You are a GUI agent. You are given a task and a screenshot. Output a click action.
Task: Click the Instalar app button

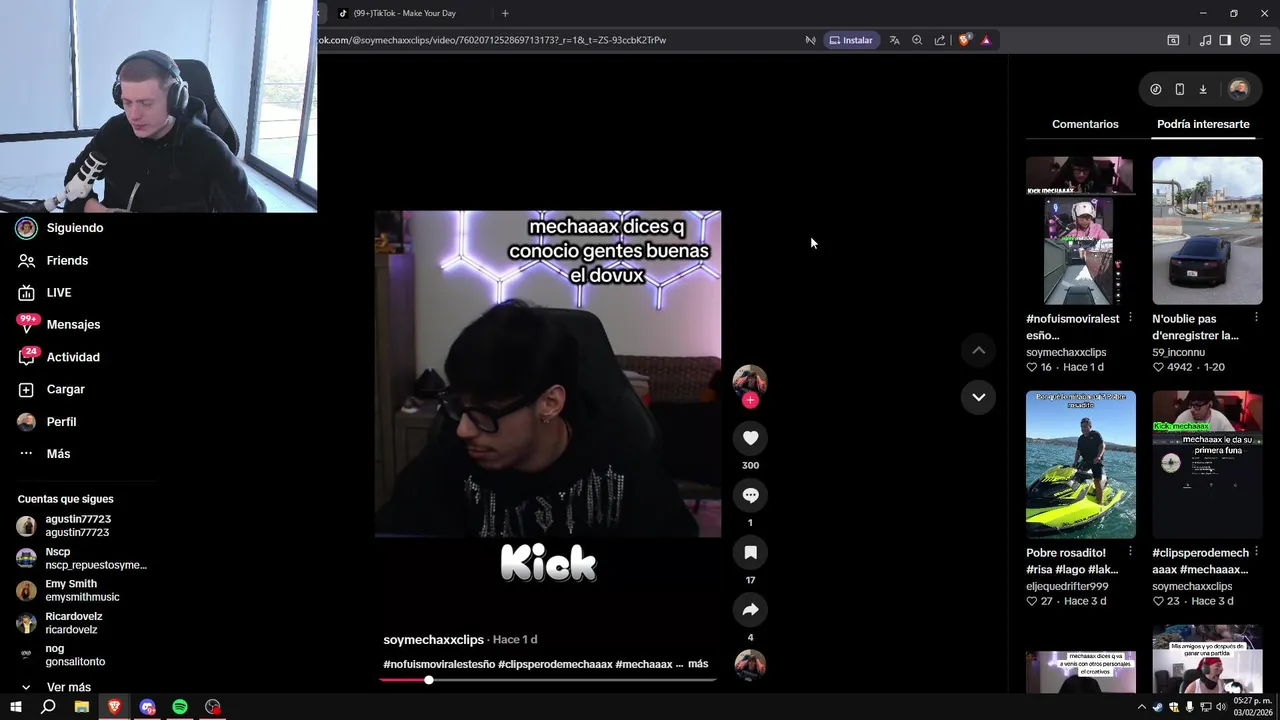pyautogui.click(x=851, y=40)
